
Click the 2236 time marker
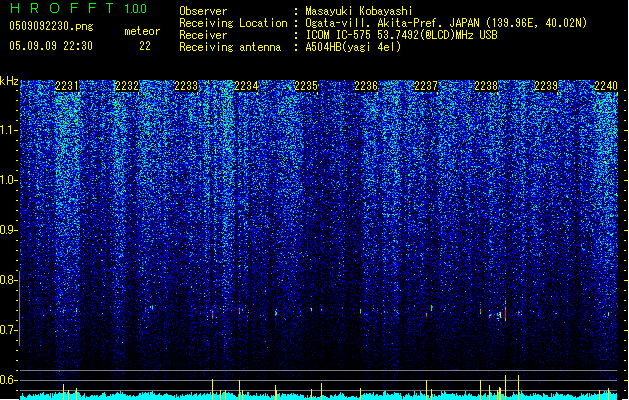pos(366,86)
